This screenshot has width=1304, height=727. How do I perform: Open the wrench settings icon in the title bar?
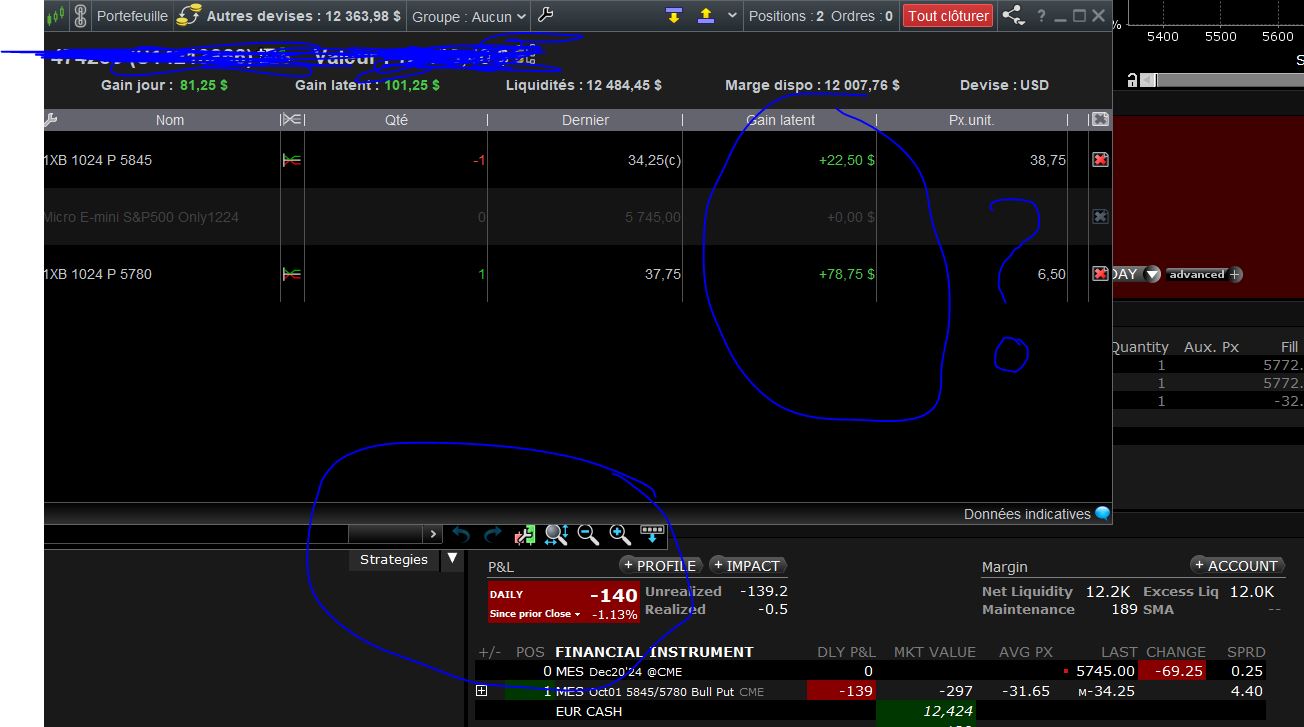(x=545, y=15)
